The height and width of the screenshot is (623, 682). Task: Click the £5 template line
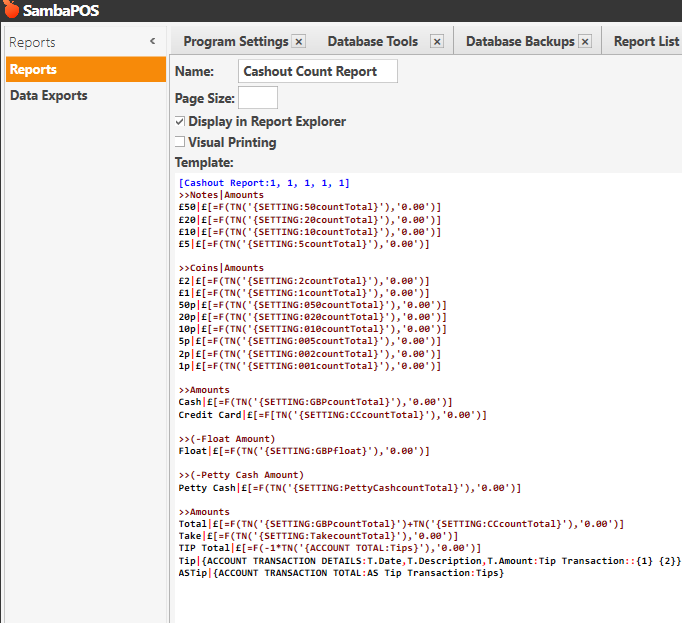[304, 244]
